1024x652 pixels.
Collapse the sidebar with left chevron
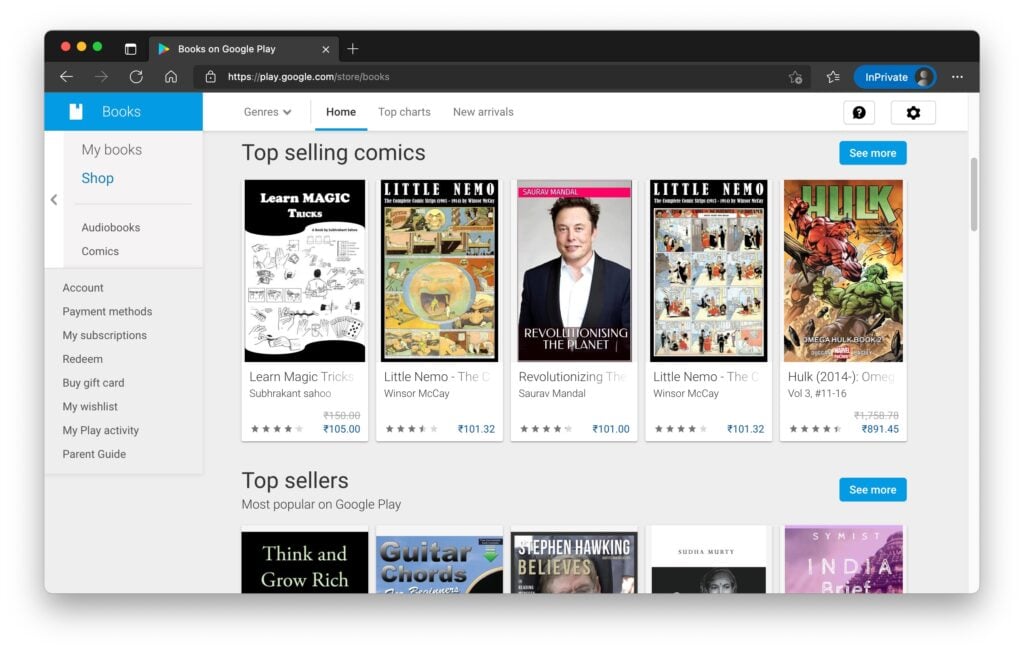(54, 200)
